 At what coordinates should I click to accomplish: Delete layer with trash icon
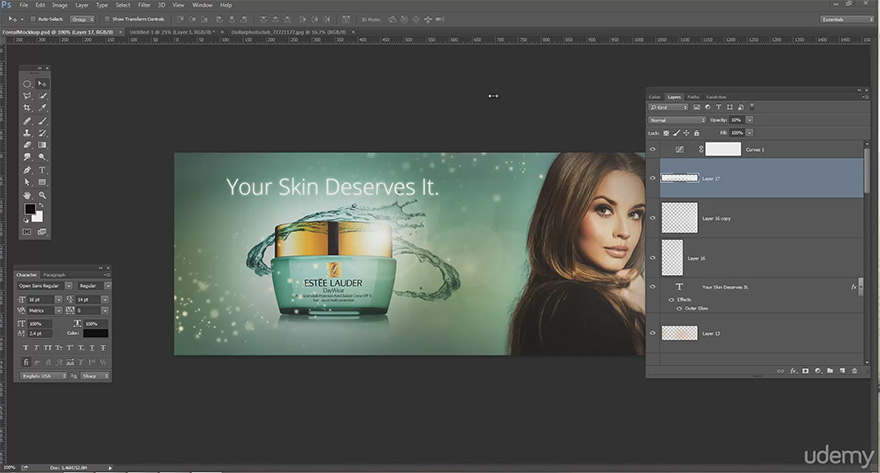[855, 371]
